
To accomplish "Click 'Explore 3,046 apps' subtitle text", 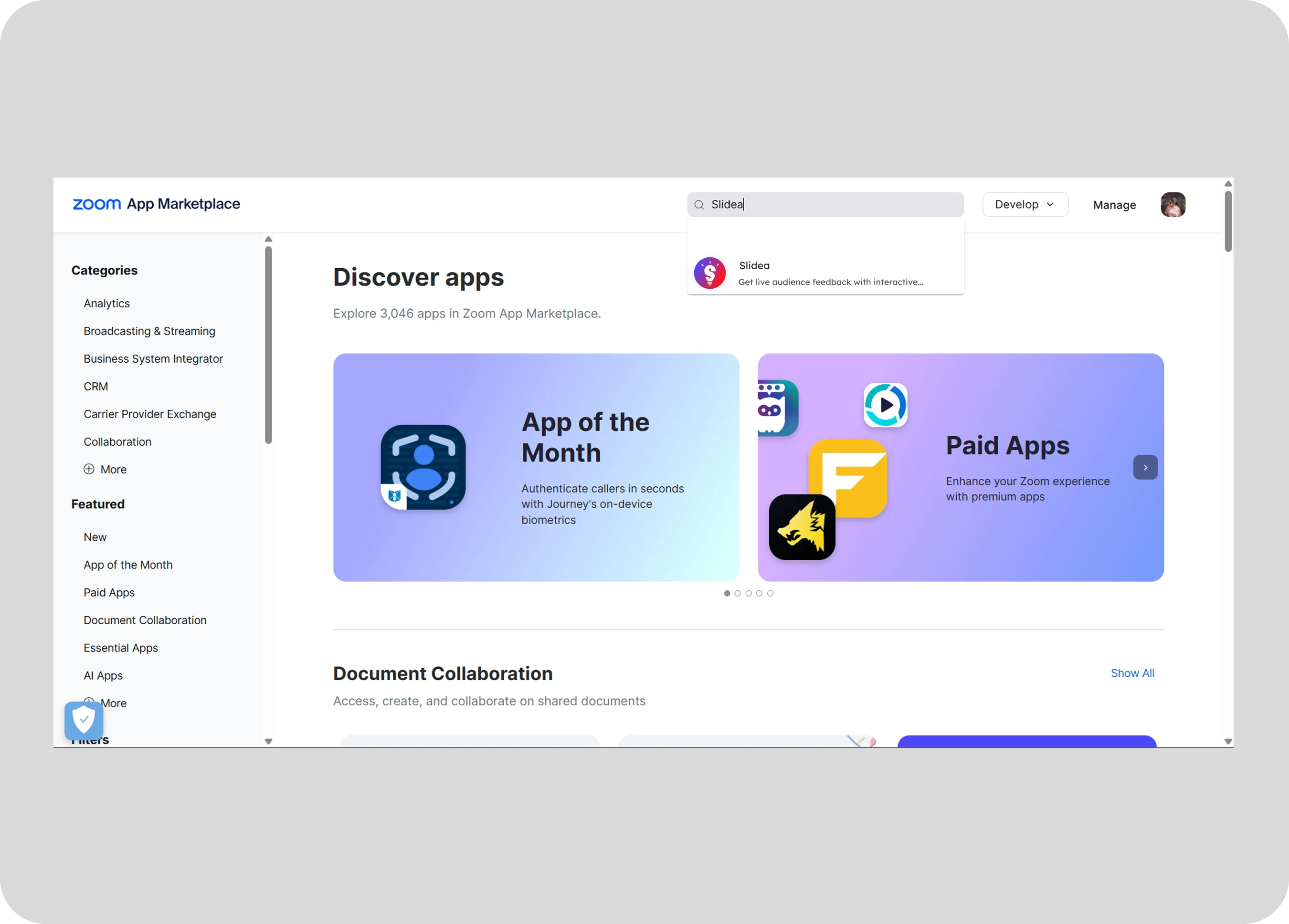I will pyautogui.click(x=467, y=314).
